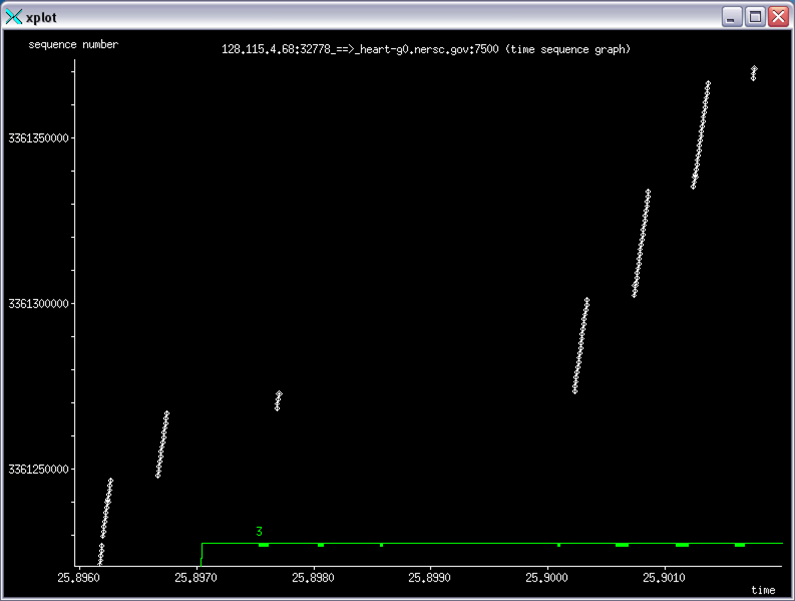Click x-axis tick label 25.8990
The width and height of the screenshot is (795, 601).
(429, 578)
